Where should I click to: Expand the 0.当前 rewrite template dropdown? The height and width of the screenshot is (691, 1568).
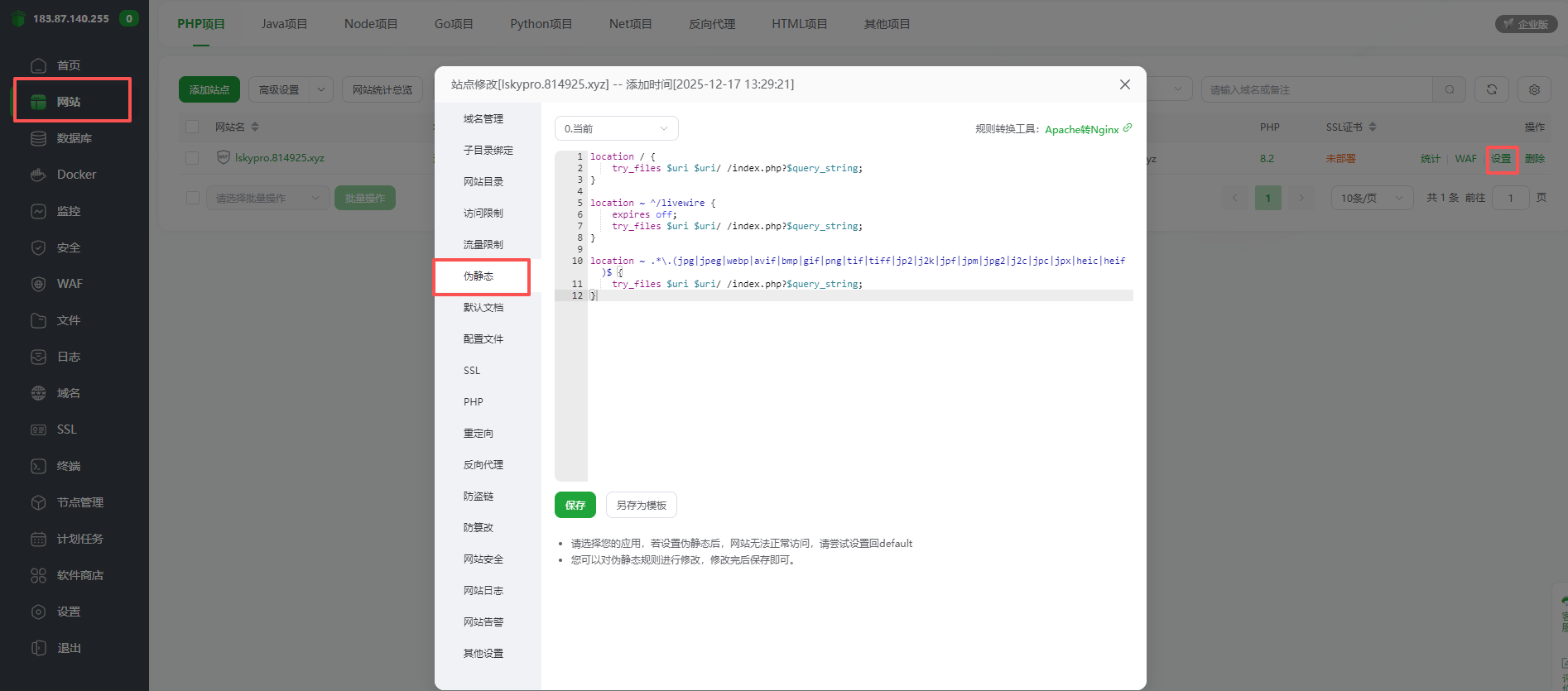pos(616,128)
